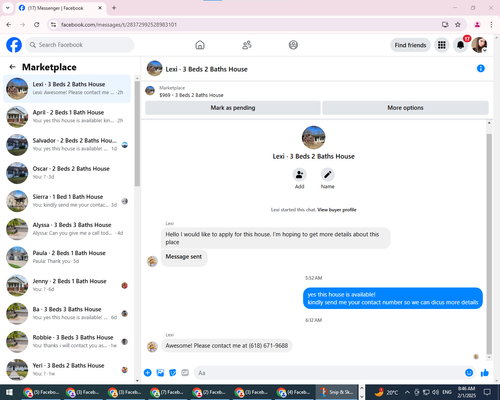The height and width of the screenshot is (400, 500).
Task: Click the pencil Name icon
Action: [328, 175]
